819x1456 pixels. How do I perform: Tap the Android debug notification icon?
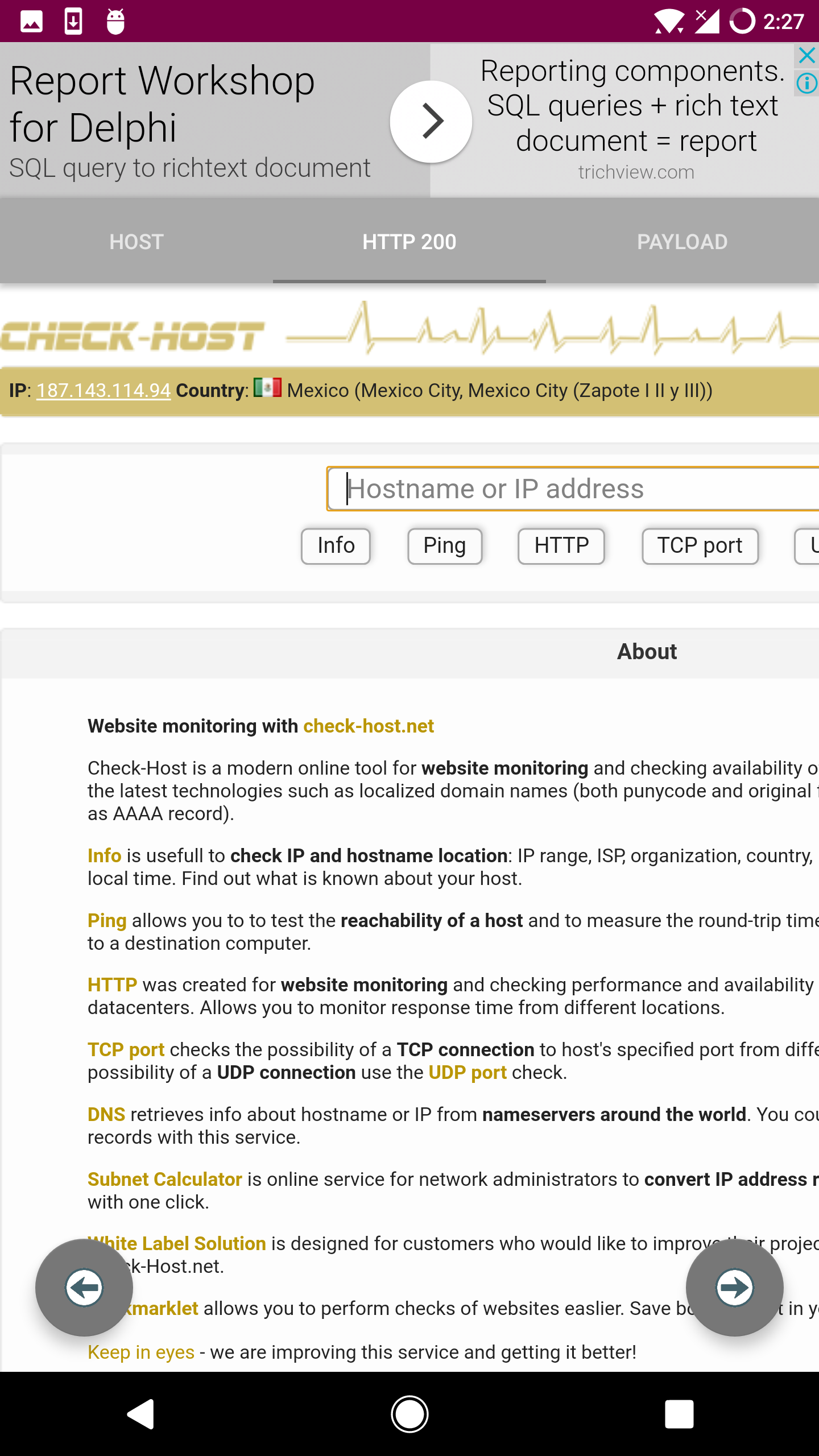click(115, 22)
